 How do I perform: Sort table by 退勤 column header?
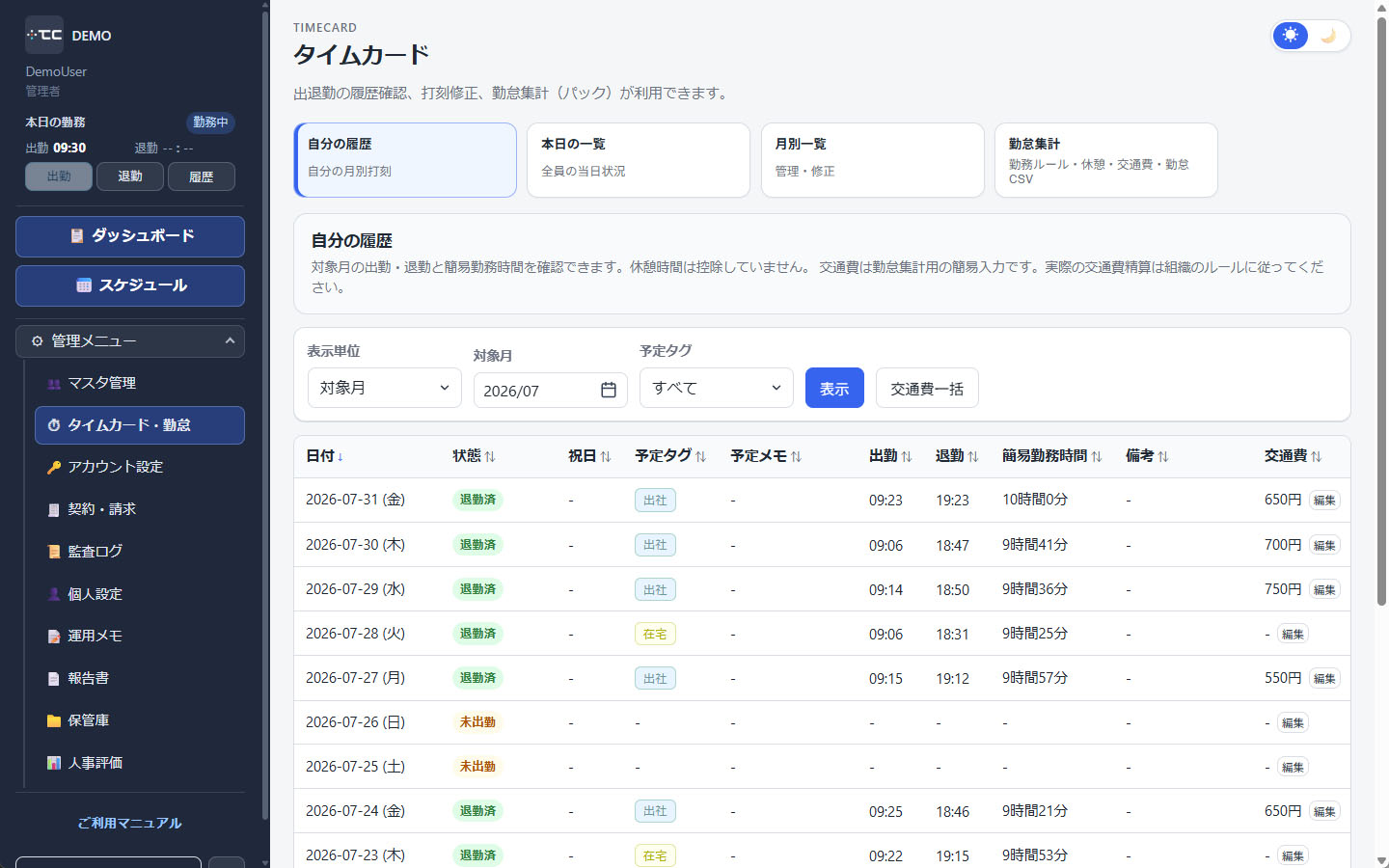click(x=957, y=456)
